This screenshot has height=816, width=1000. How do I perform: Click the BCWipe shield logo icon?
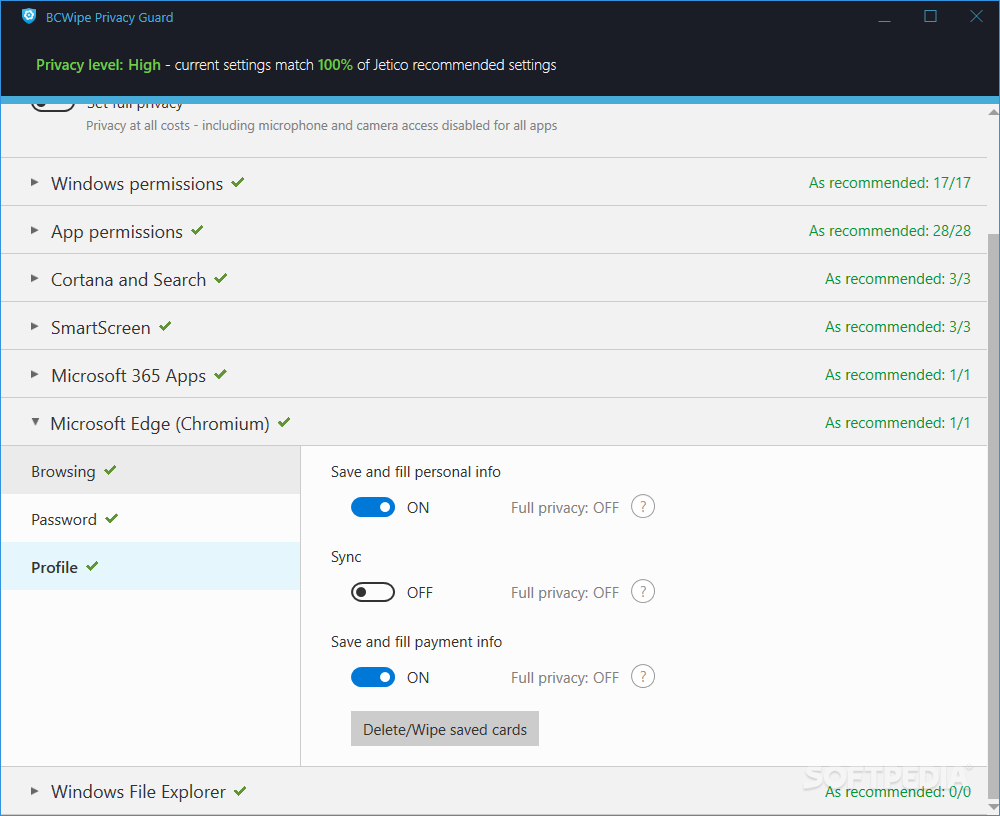click(x=29, y=16)
